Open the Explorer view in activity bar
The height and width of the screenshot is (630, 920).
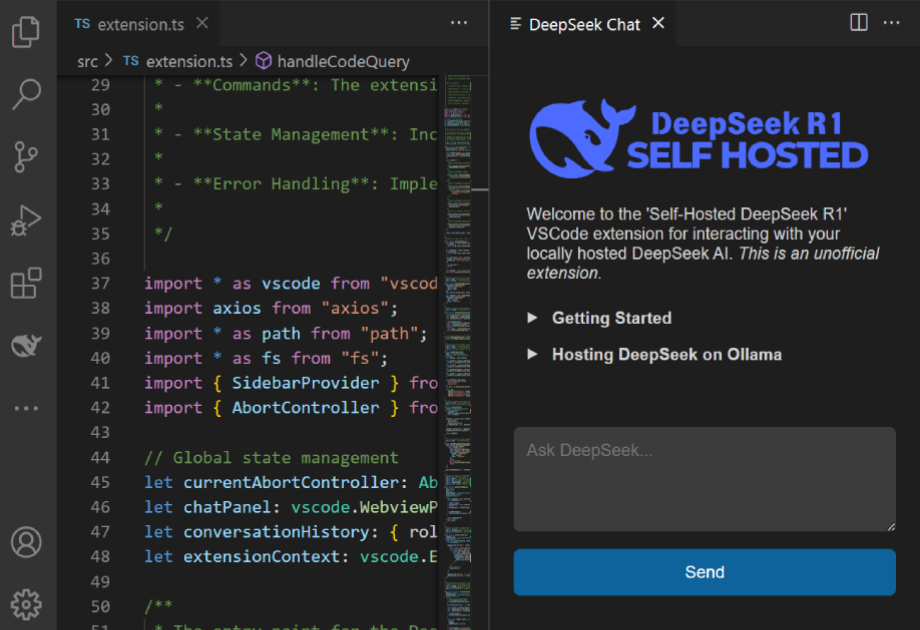[26, 32]
